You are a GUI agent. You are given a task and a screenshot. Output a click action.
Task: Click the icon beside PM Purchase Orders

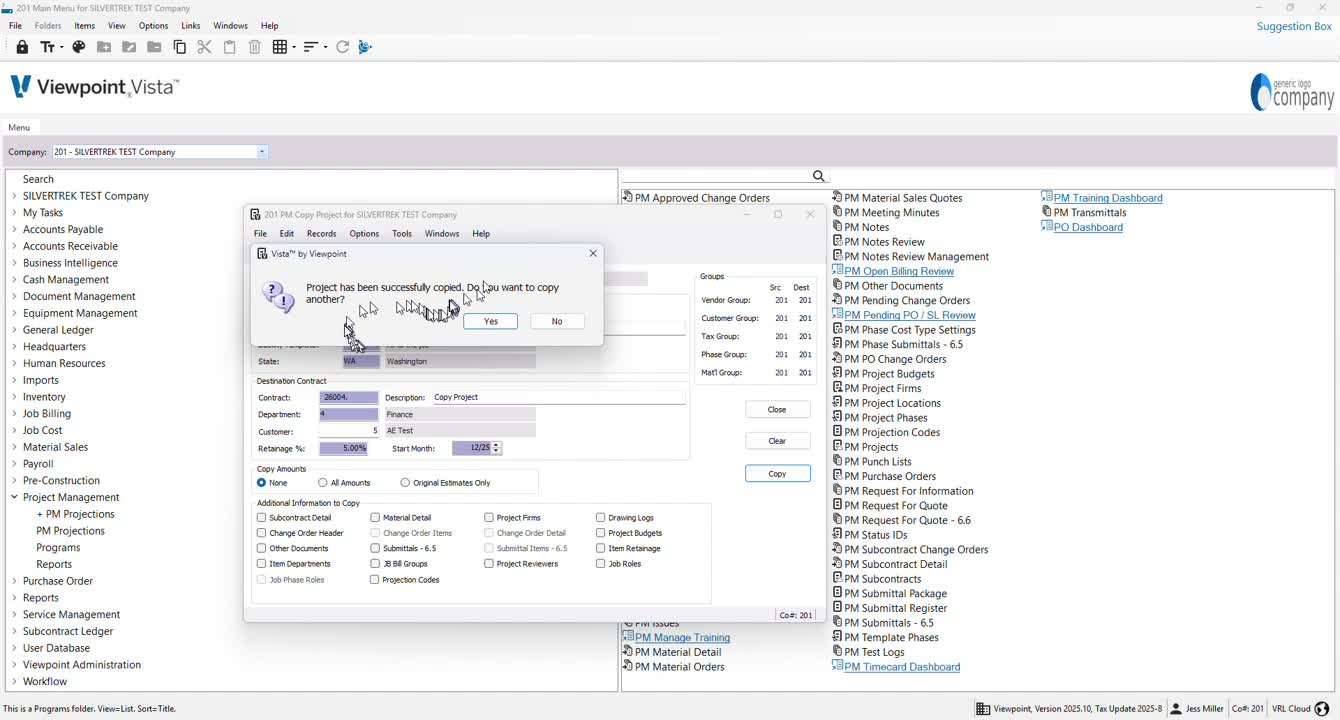click(837, 476)
